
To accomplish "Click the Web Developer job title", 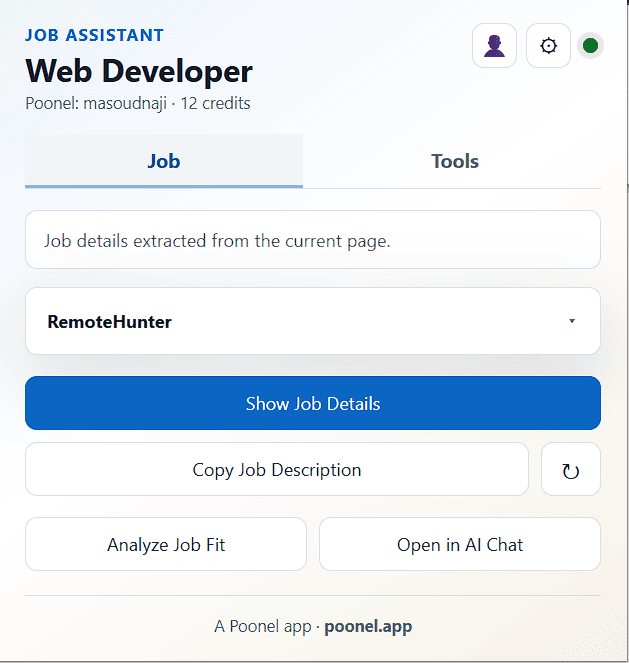I will (x=139, y=71).
